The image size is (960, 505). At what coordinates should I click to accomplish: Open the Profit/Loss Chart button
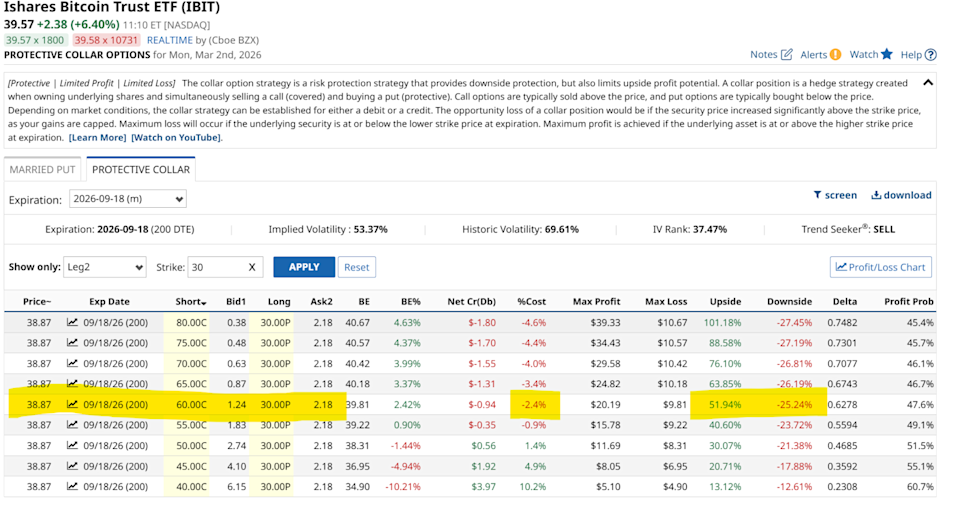[x=880, y=267]
